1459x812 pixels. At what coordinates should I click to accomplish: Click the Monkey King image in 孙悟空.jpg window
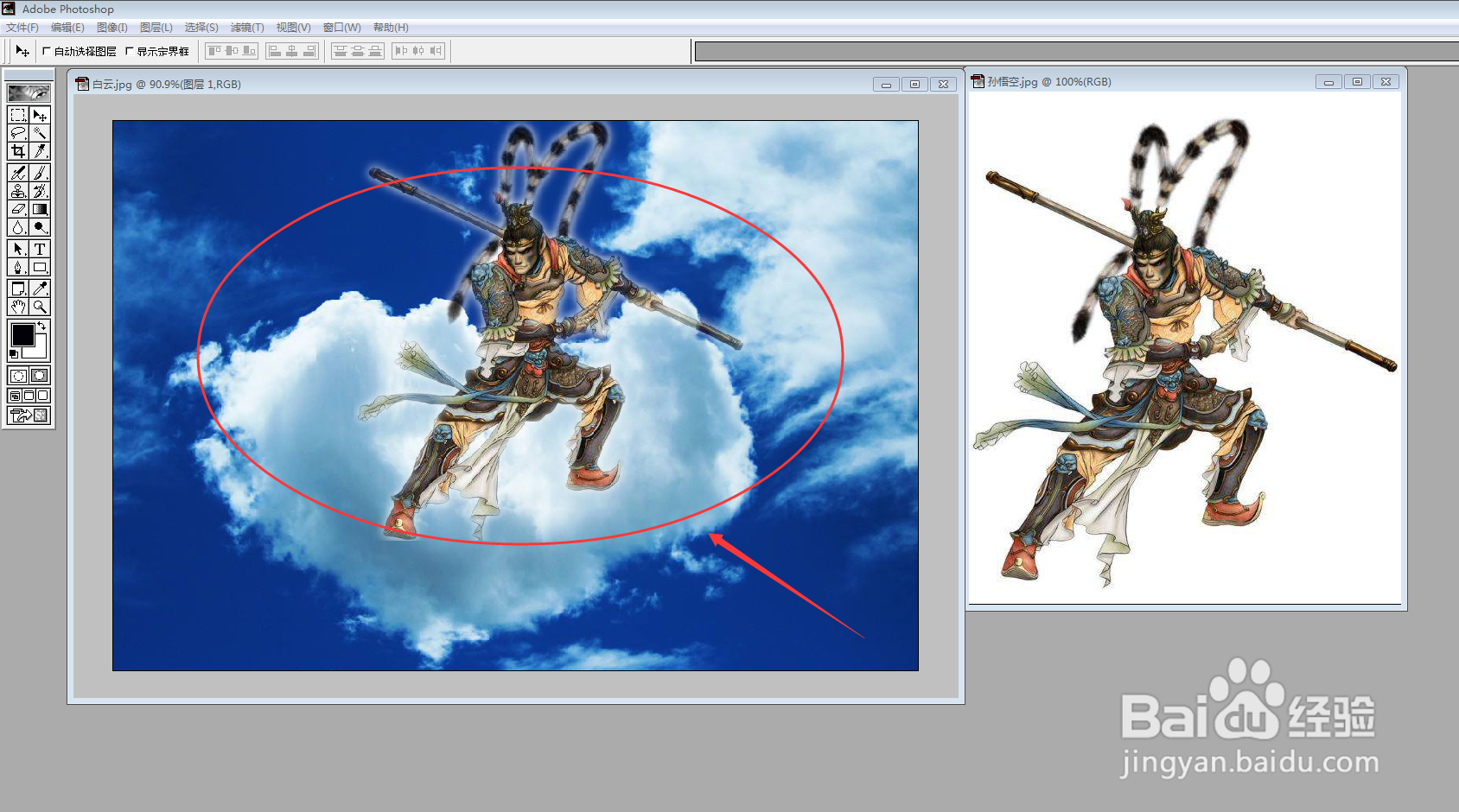point(1184,350)
